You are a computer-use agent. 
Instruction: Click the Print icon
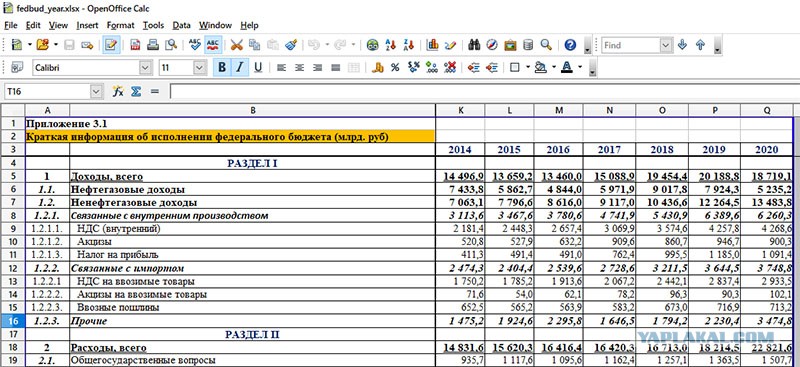[153, 45]
